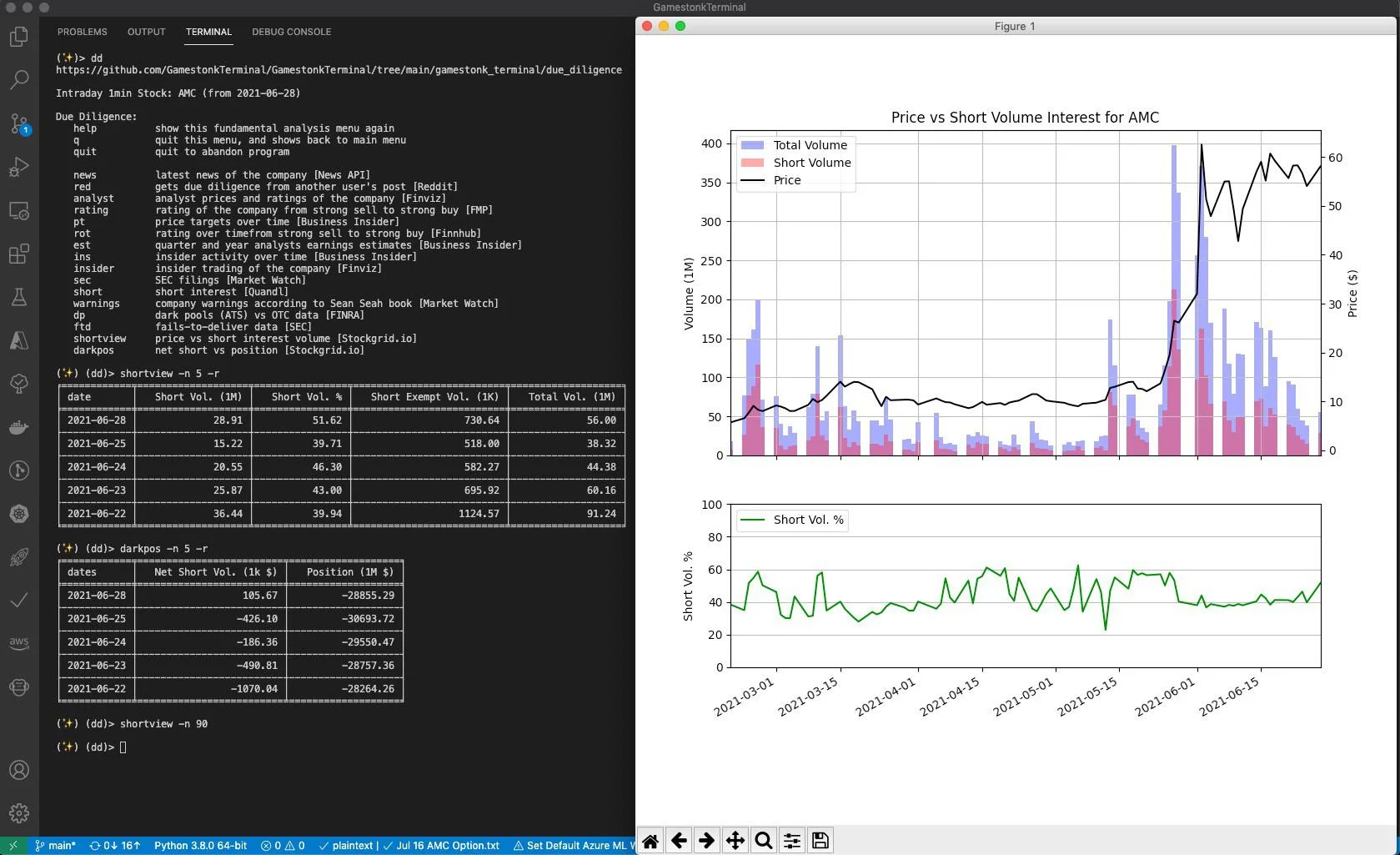Click the 2021-06-01 x-axis tick label
This screenshot has height=855, width=1400.
click(x=1165, y=697)
